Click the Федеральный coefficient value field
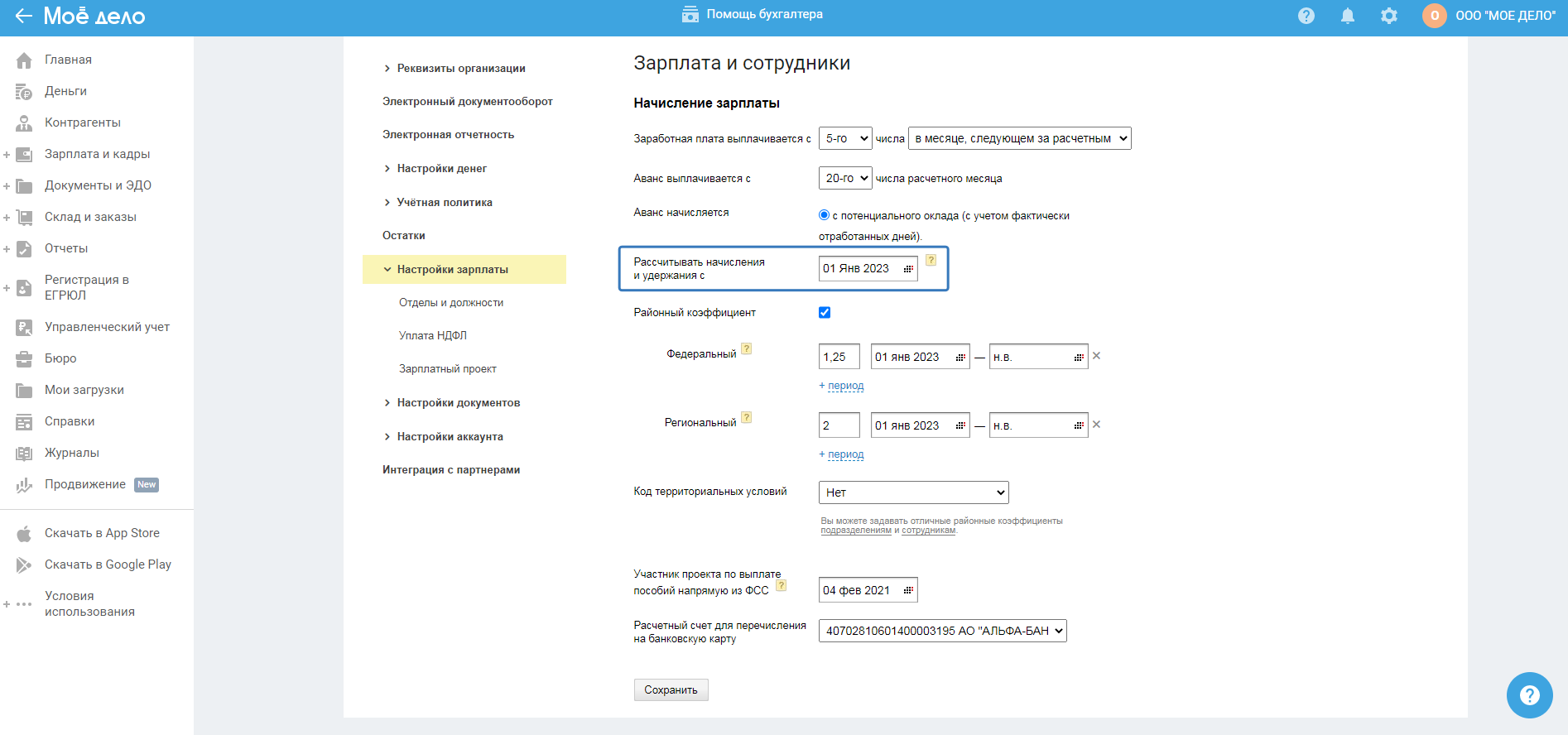The image size is (1568, 735). pos(839,357)
